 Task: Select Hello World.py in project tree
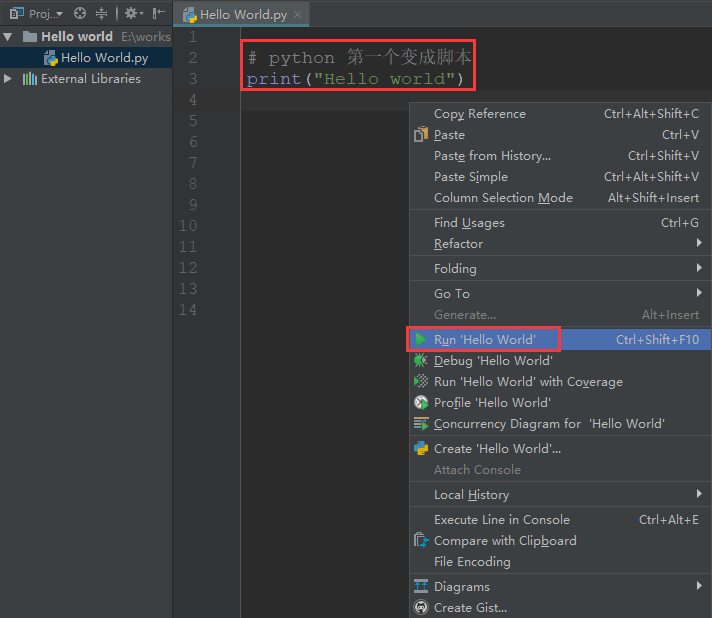tap(86, 58)
